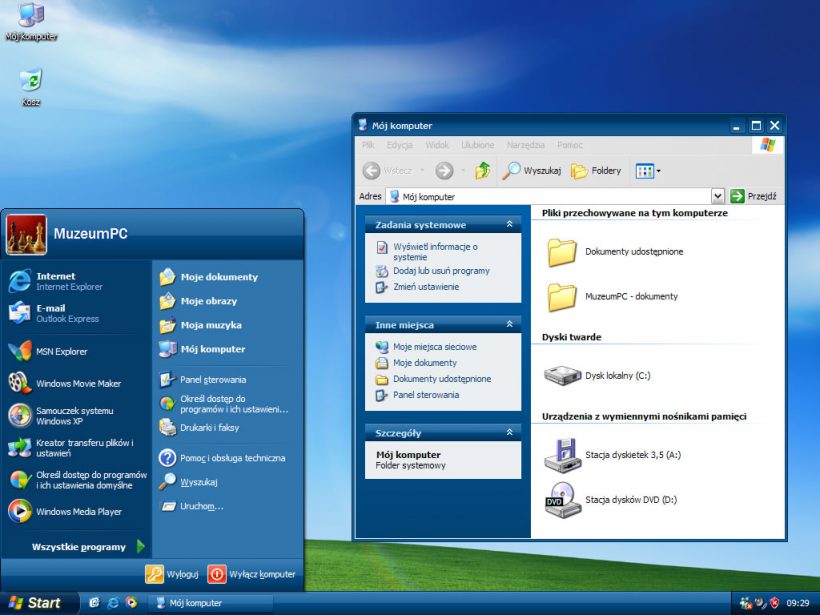The width and height of the screenshot is (820, 615).
Task: Open the Narzędzia menu
Action: [x=525, y=145]
